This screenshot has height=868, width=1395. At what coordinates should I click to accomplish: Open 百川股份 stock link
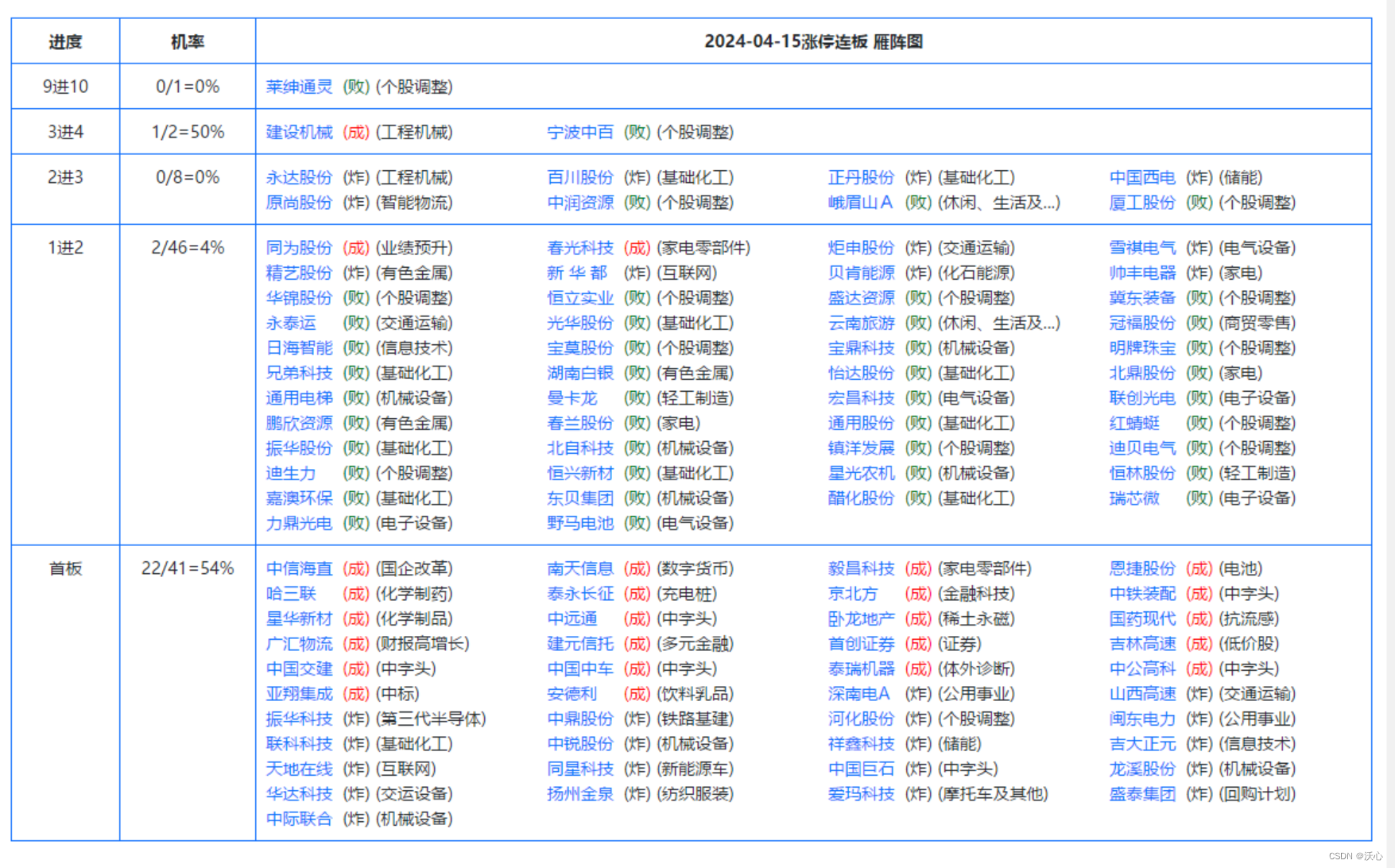pos(580,177)
